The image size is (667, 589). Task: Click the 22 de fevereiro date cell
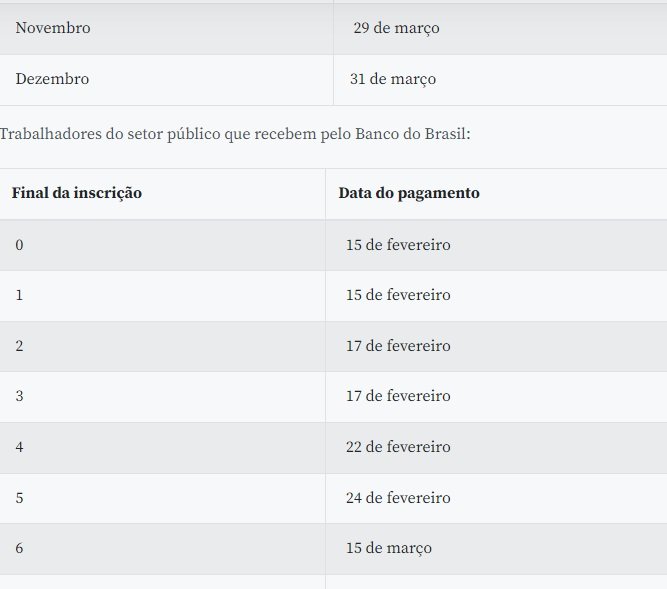point(398,447)
